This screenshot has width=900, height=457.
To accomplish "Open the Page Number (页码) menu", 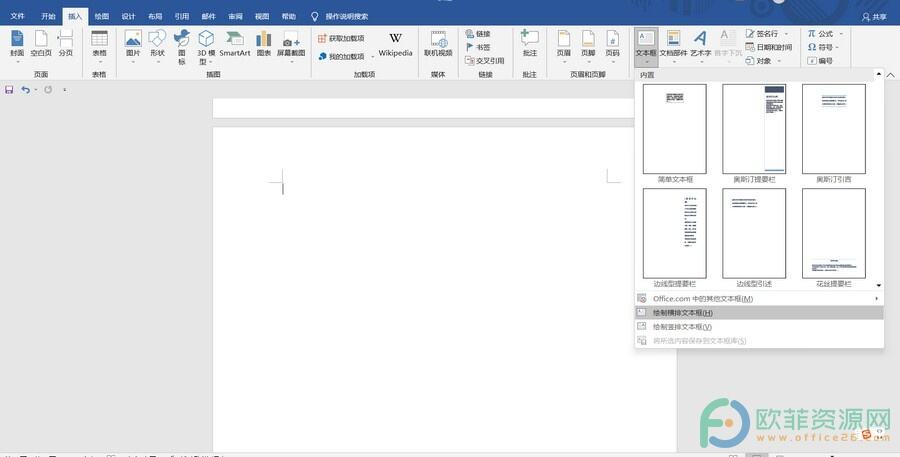I will pos(612,46).
